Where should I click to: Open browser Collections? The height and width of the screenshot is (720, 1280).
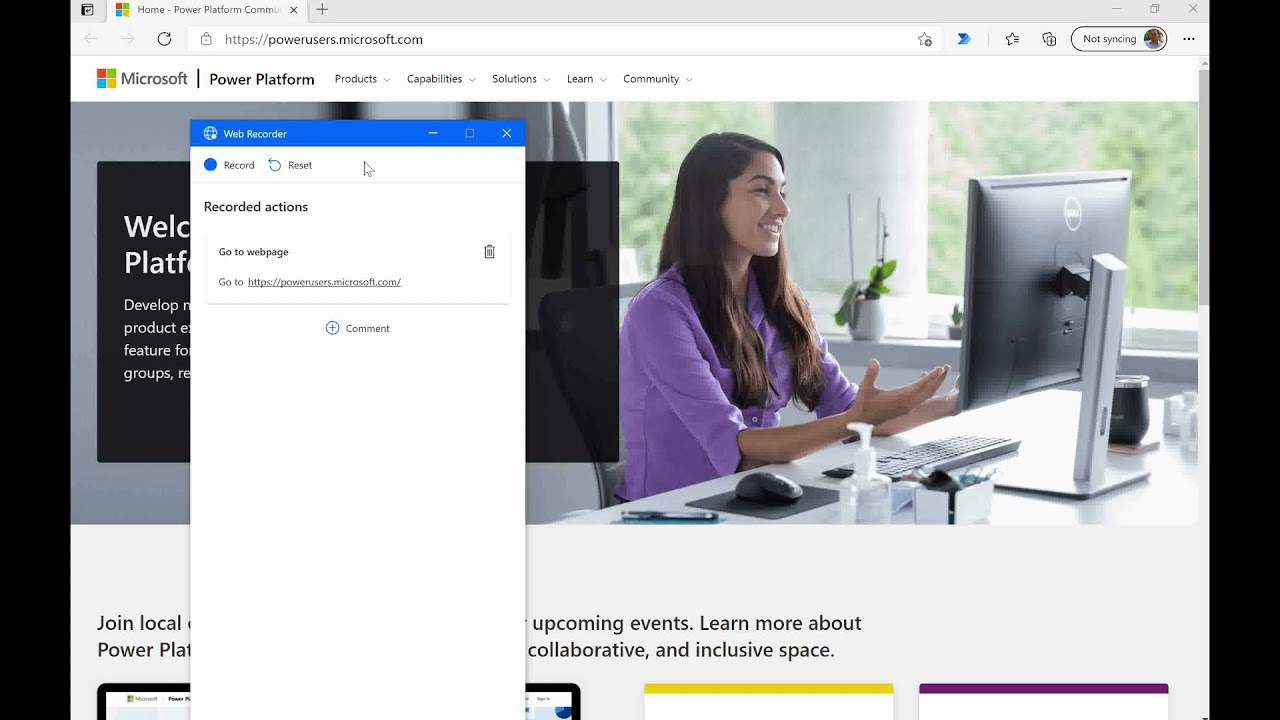(x=1049, y=39)
